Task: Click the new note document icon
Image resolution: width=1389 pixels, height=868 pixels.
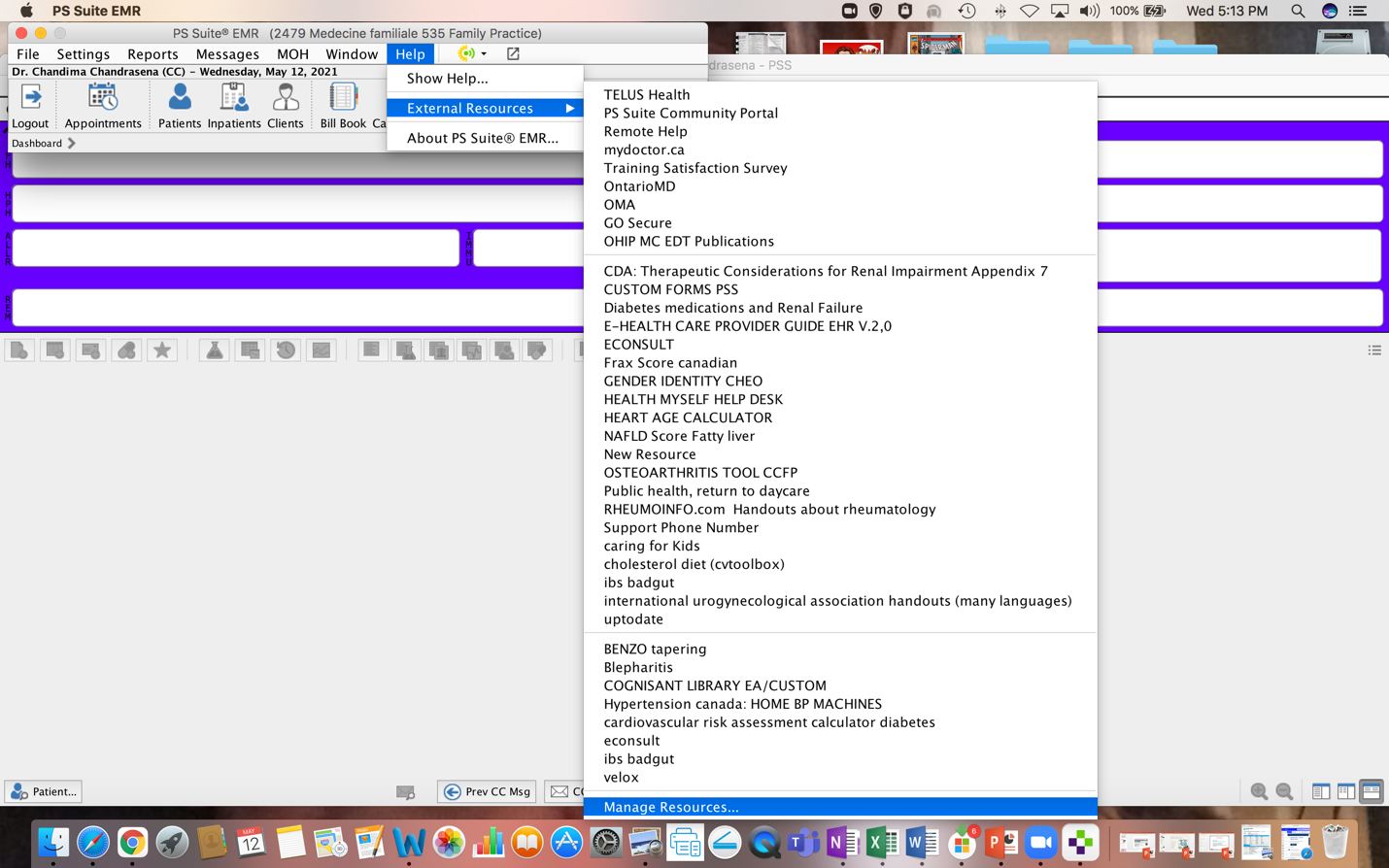Action: tap(19, 351)
